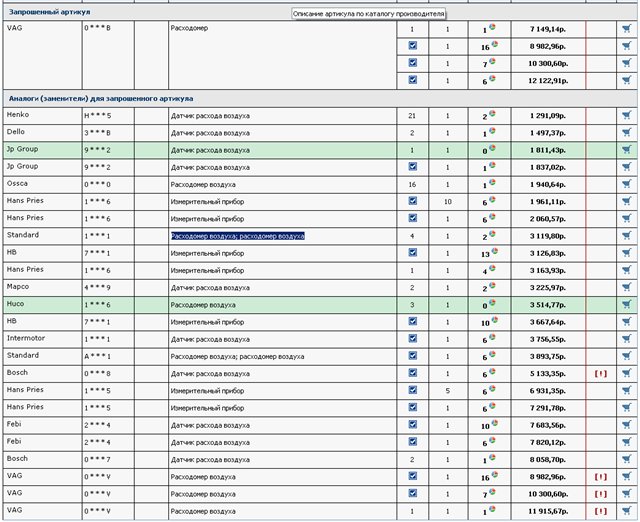Toggle checkbox in HB 3 667,64р. row
This screenshot has width=640, height=522.
click(x=413, y=321)
